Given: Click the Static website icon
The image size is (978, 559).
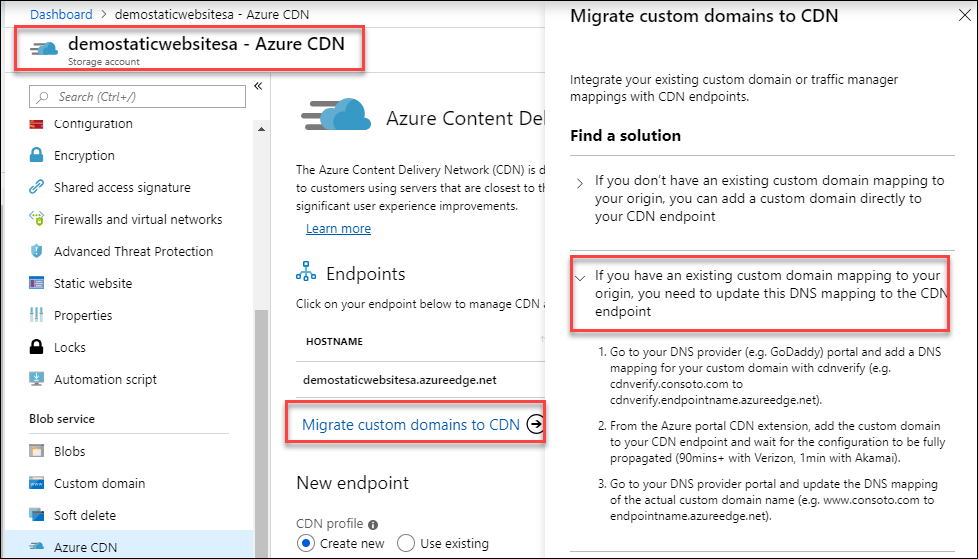Looking at the screenshot, I should click(36, 283).
